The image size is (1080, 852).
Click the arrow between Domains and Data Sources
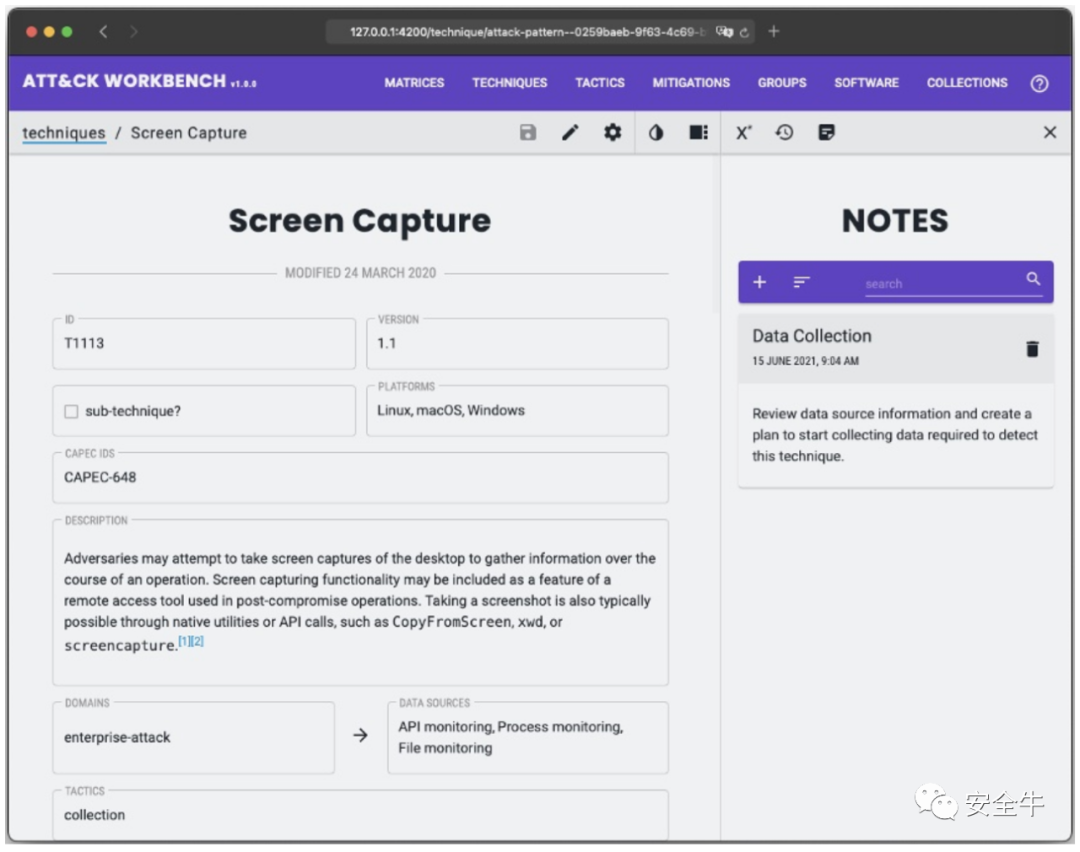pos(360,736)
